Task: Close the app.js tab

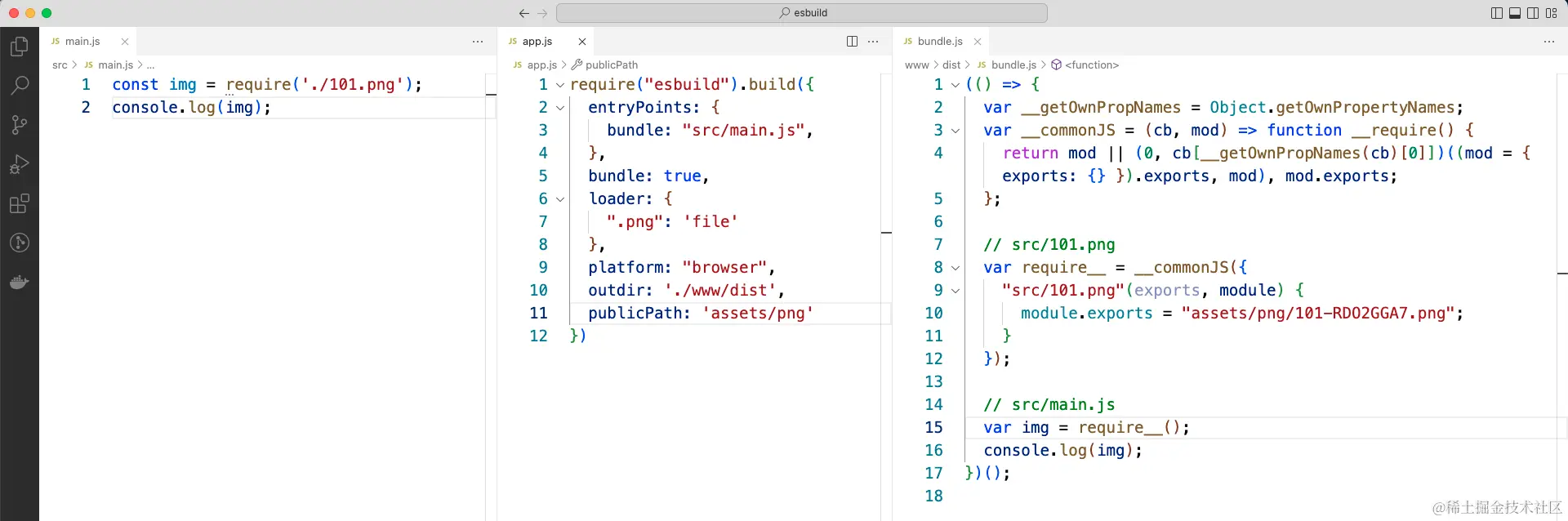Action: (582, 42)
